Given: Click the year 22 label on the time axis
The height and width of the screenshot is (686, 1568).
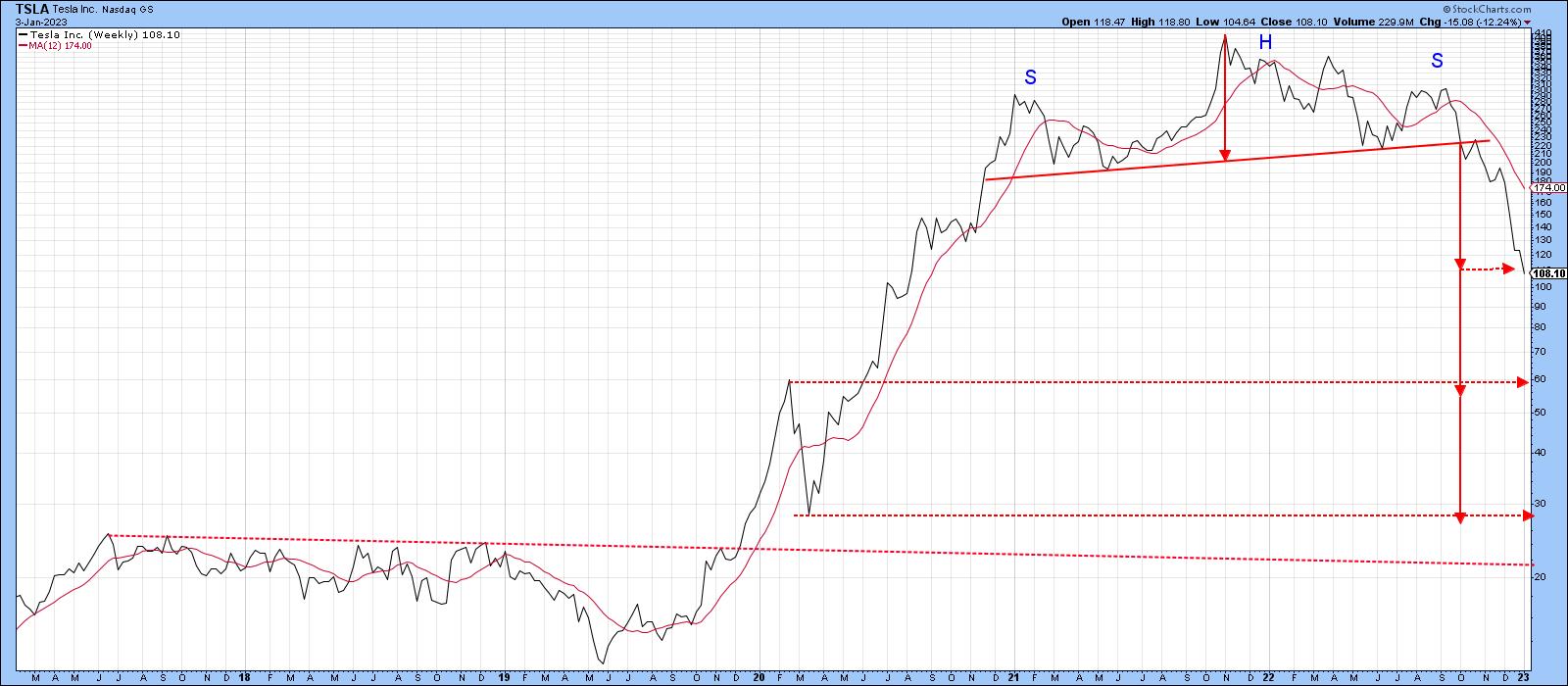Looking at the screenshot, I should click(1270, 677).
